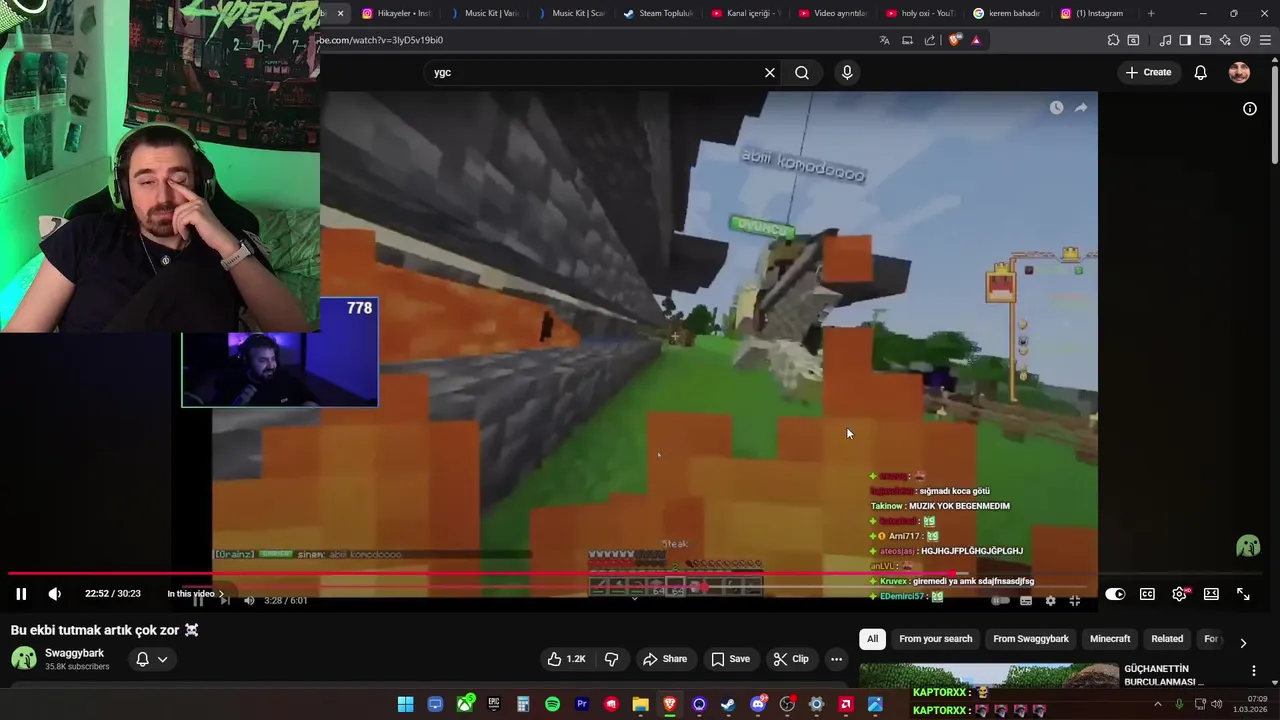This screenshot has width=1280, height=720.
Task: Enter fullscreen mode
Action: pyautogui.click(x=1243, y=594)
